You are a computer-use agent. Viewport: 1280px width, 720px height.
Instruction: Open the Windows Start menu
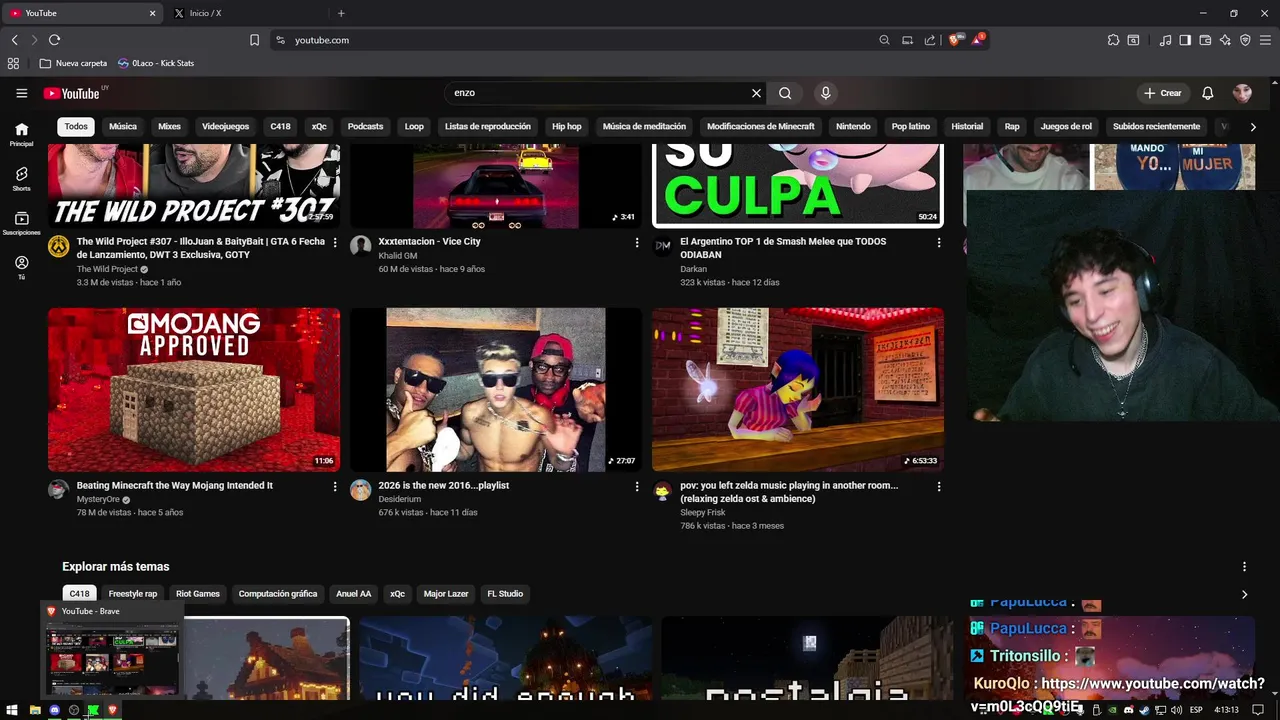(13, 710)
